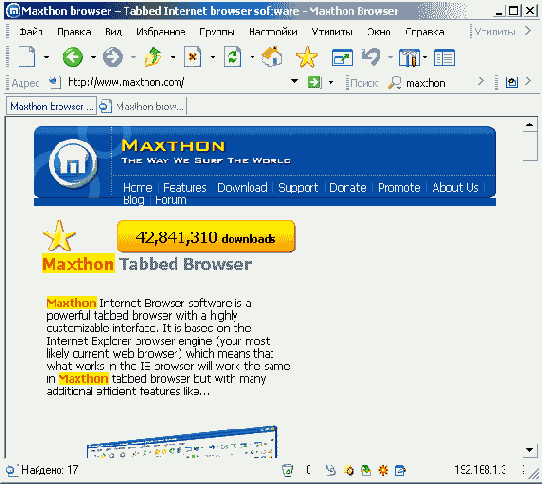Open Favorites with the star icon

(307, 57)
